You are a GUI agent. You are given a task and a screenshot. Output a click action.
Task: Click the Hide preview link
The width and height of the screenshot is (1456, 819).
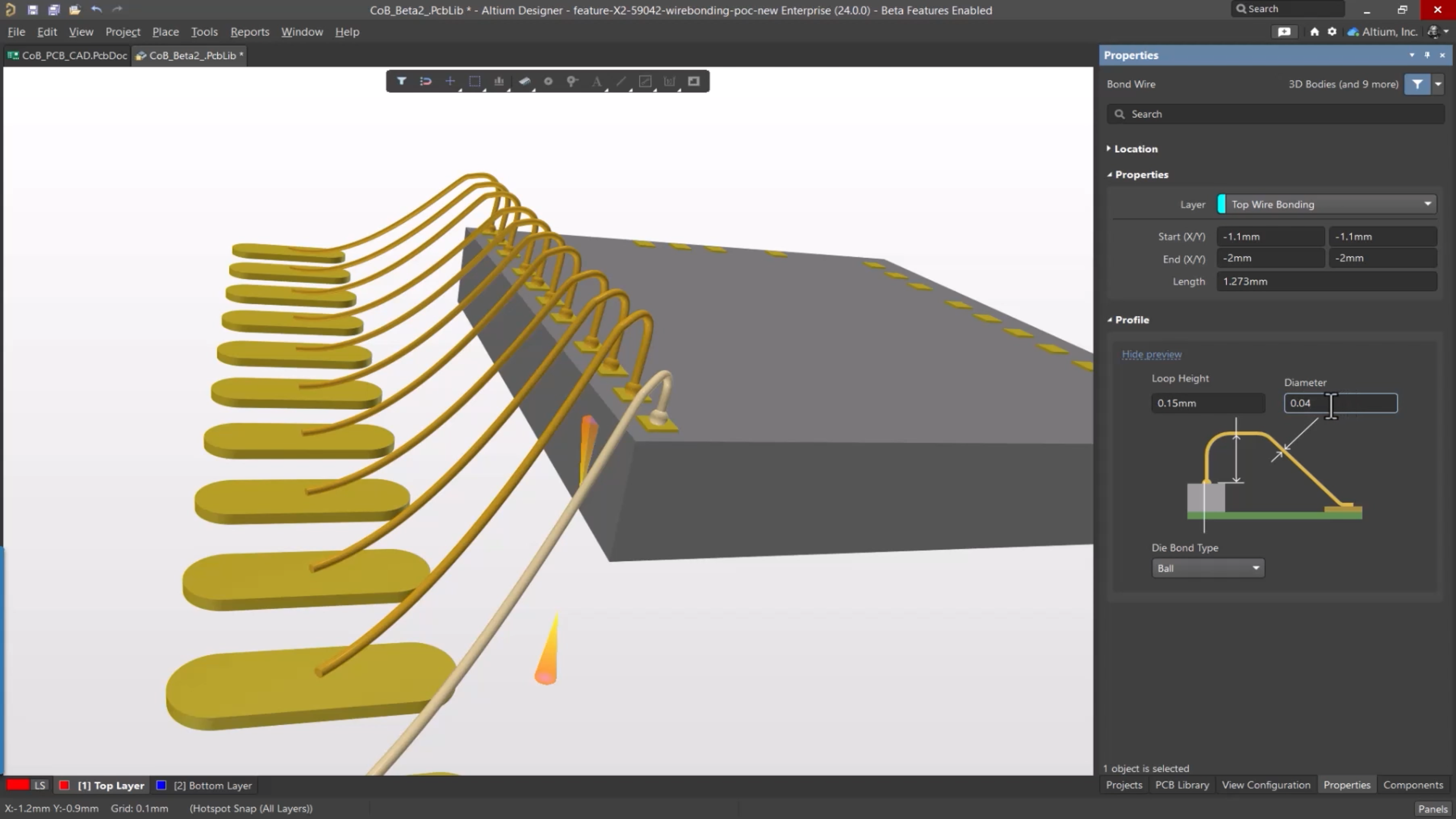[x=1152, y=355]
